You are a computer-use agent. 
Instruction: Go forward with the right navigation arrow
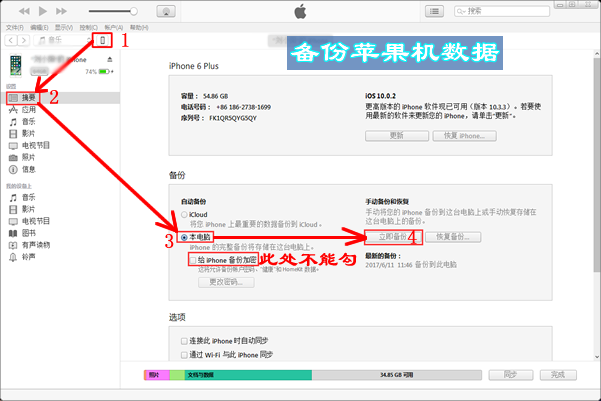pos(23,40)
